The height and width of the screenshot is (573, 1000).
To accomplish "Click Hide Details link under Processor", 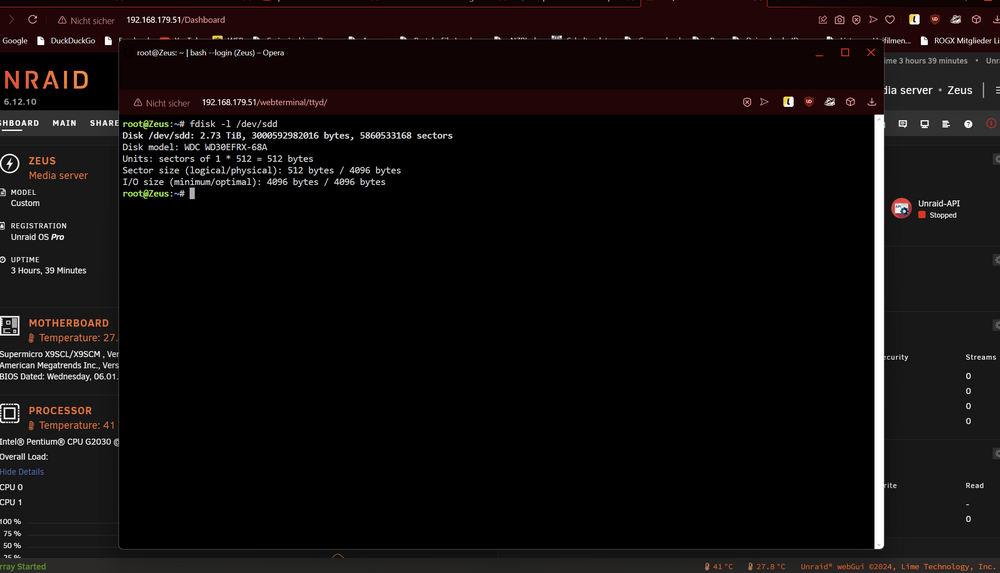I will 22,472.
